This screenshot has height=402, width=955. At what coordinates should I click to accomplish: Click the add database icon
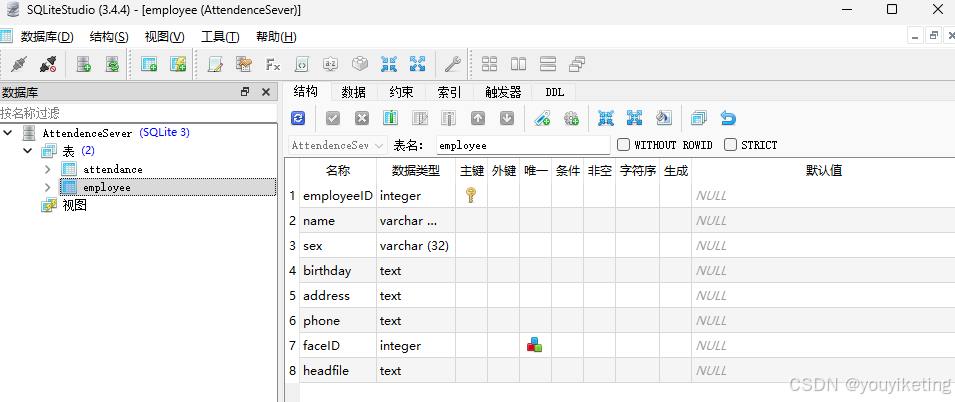click(83, 64)
